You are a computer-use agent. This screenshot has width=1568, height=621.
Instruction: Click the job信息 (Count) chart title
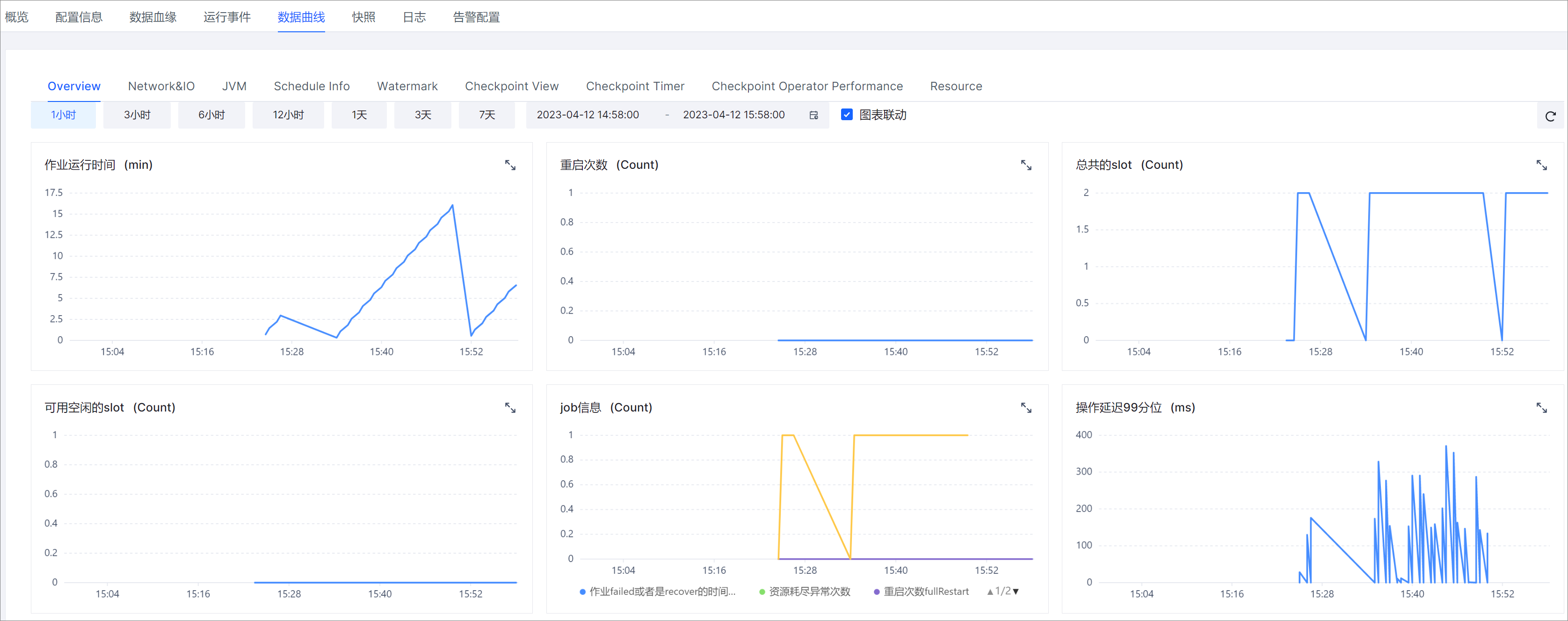(x=606, y=407)
